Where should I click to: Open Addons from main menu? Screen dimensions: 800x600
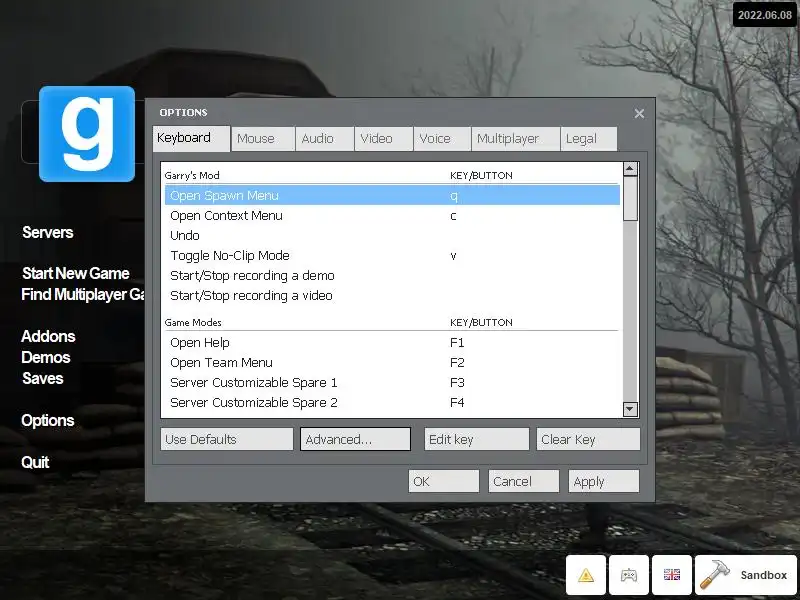(x=48, y=336)
